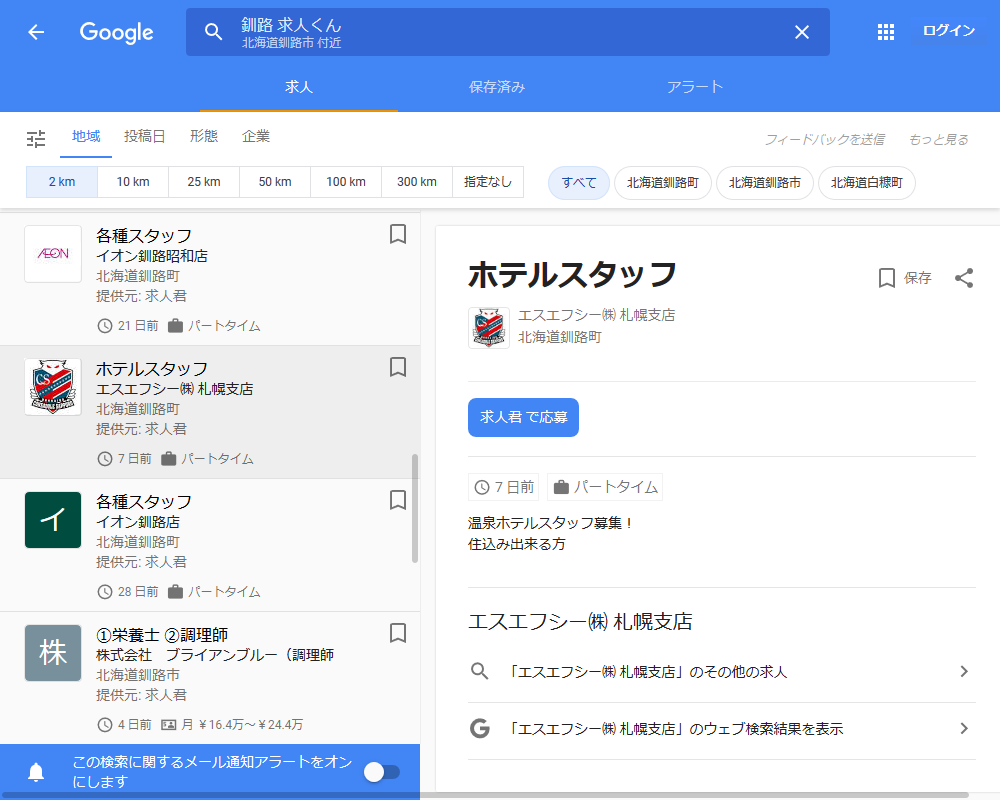Click the search input field

[x=500, y=32]
